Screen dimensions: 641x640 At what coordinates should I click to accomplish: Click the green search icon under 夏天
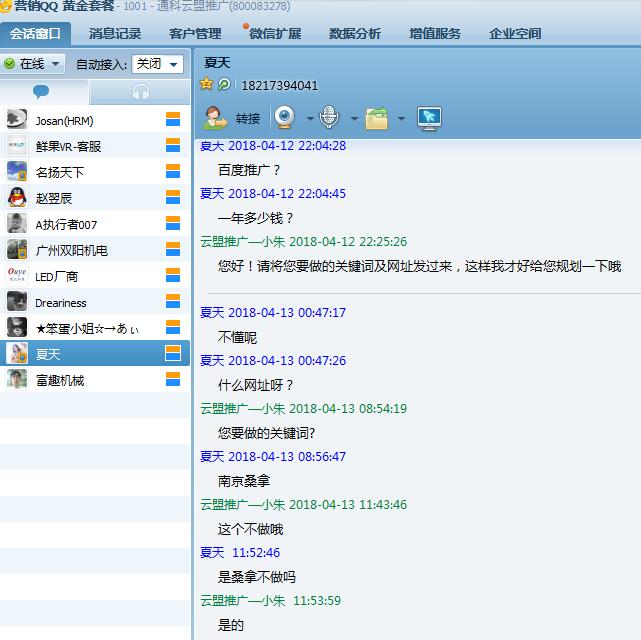(224, 85)
